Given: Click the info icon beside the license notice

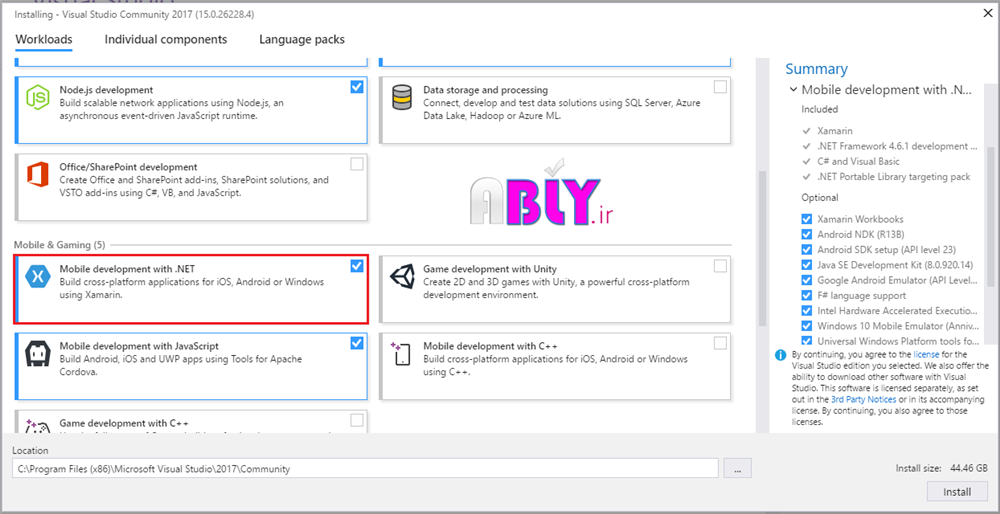Looking at the screenshot, I should click(x=780, y=355).
